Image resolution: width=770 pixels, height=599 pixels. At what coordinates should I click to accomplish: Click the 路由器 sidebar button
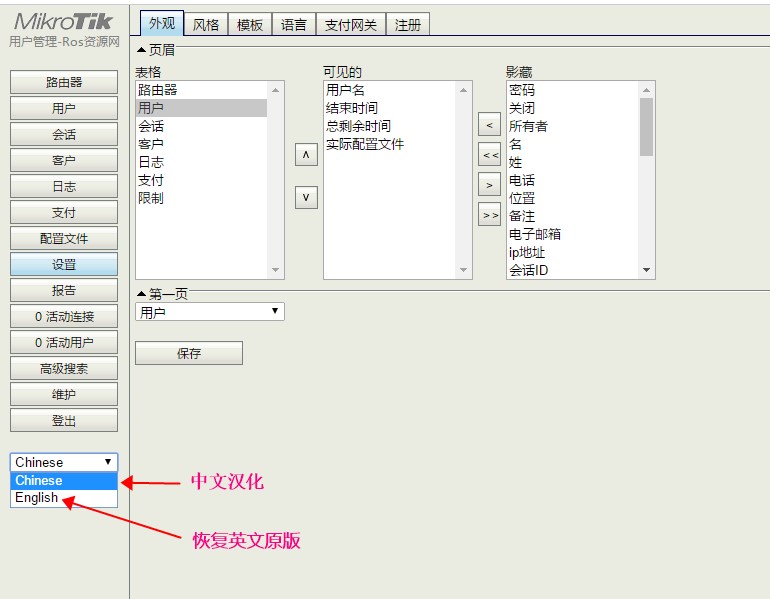pyautogui.click(x=64, y=82)
